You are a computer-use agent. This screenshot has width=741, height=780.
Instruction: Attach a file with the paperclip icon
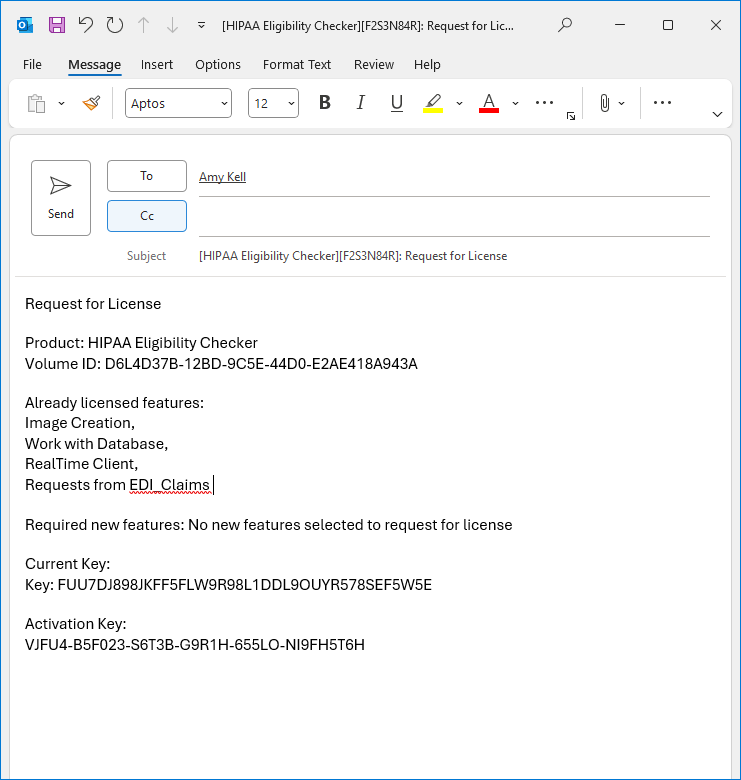(x=604, y=103)
